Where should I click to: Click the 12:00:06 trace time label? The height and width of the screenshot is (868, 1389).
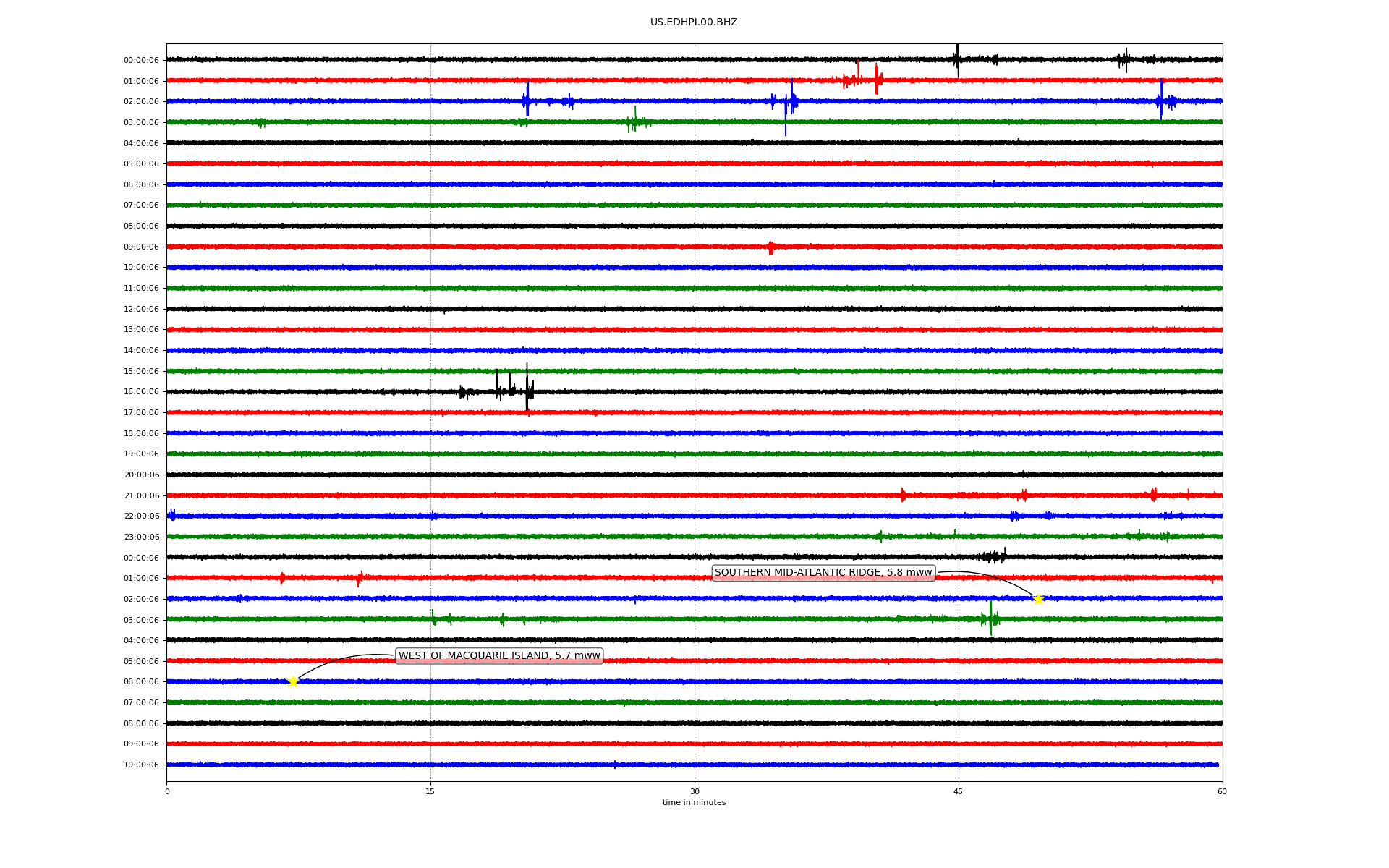coord(141,309)
